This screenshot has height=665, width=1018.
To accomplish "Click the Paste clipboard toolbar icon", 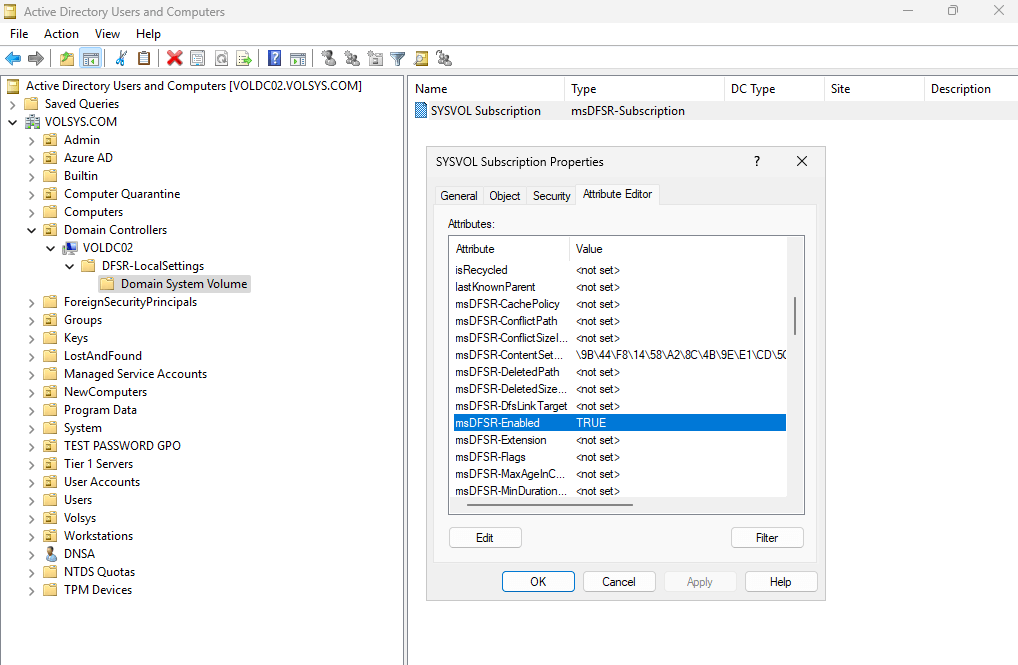I will coord(144,59).
